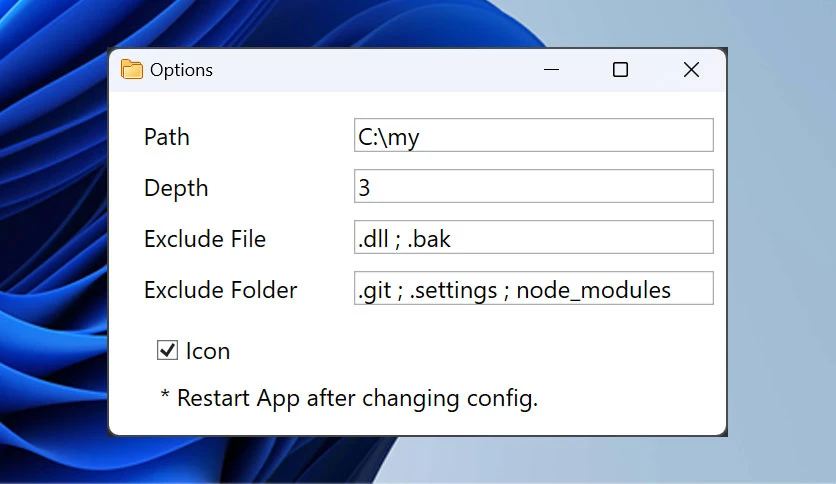
Task: Click the folder icon in Options title bar
Action: click(132, 69)
